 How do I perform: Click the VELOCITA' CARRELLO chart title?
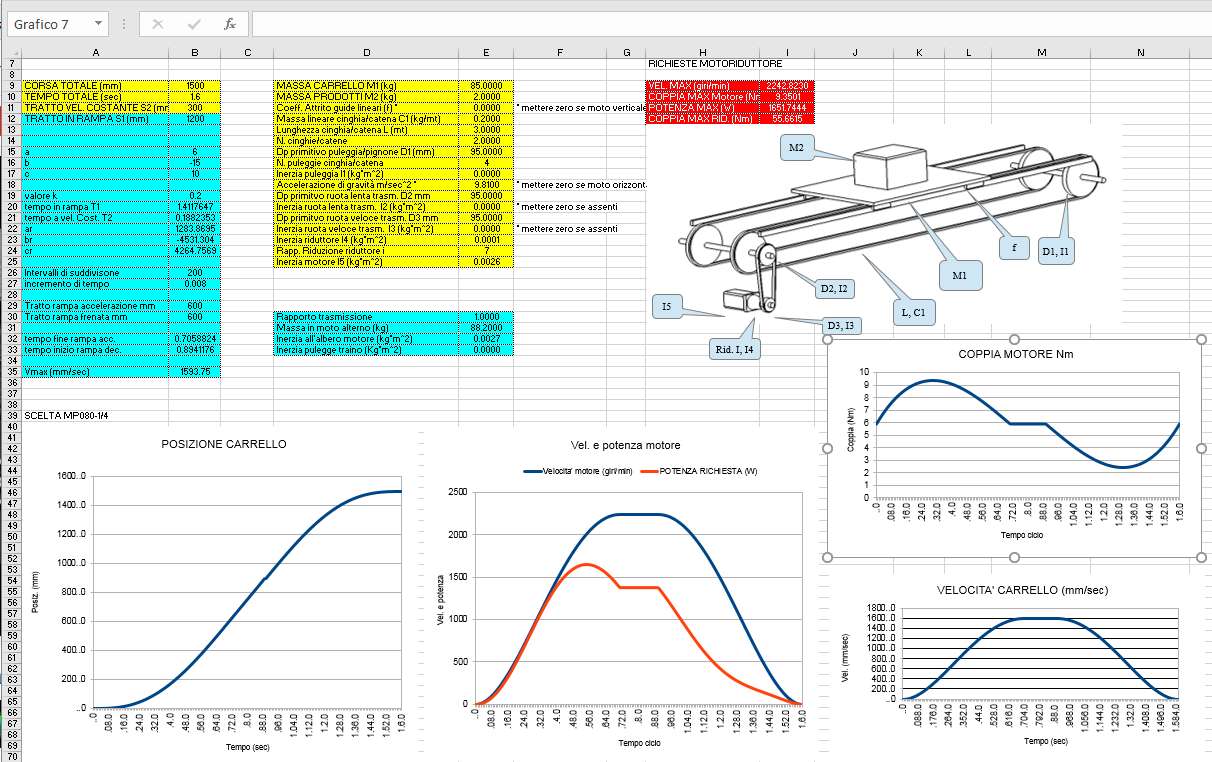point(1035,590)
